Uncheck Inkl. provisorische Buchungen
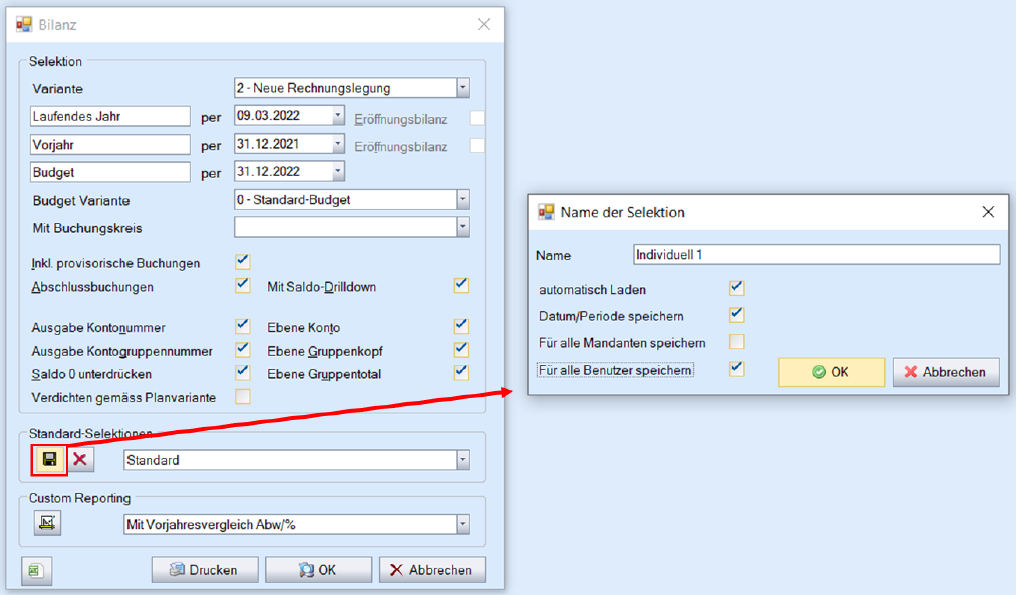The image size is (1016, 595). (x=242, y=262)
